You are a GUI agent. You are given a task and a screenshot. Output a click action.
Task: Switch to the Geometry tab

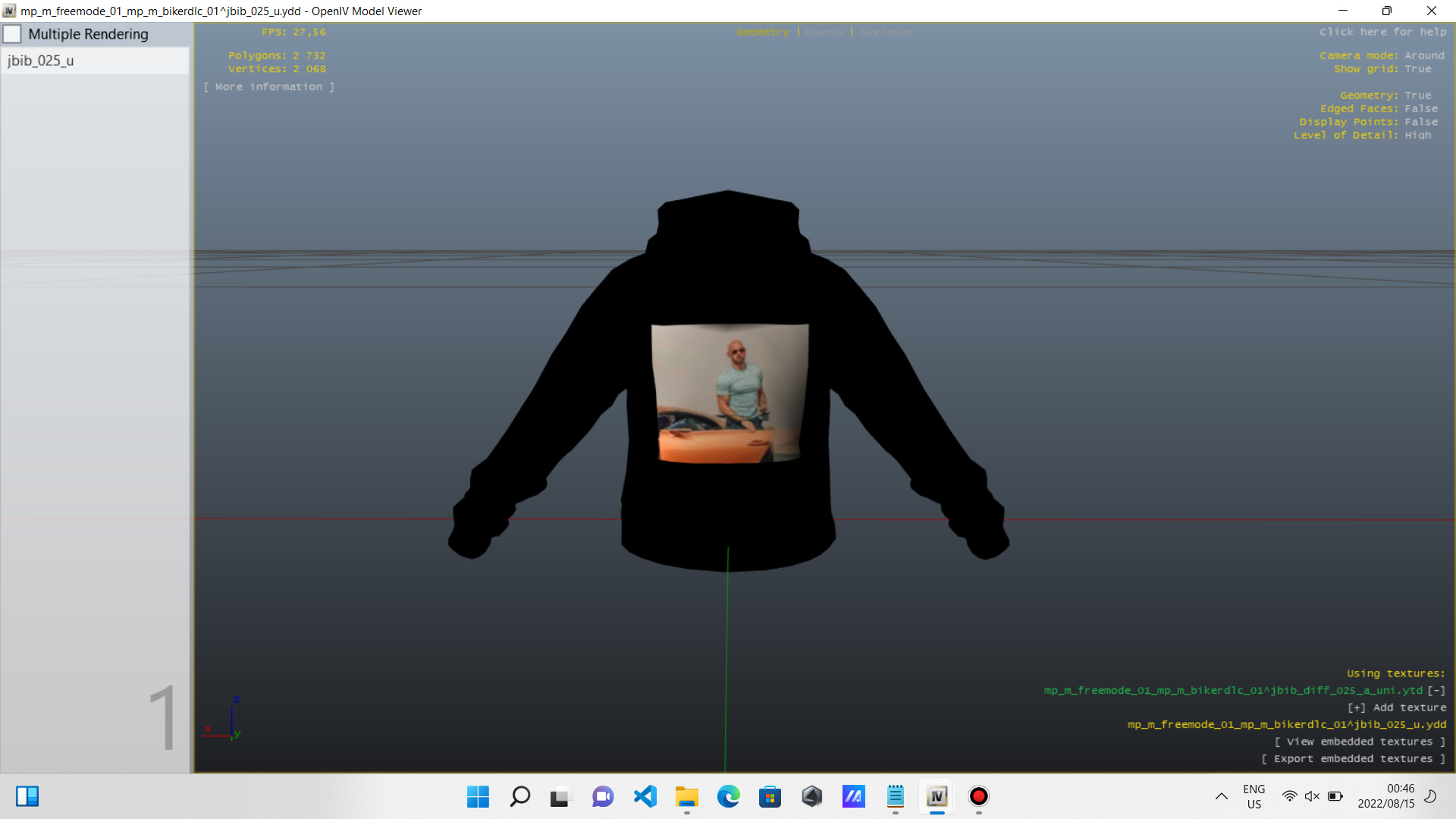coord(762,32)
